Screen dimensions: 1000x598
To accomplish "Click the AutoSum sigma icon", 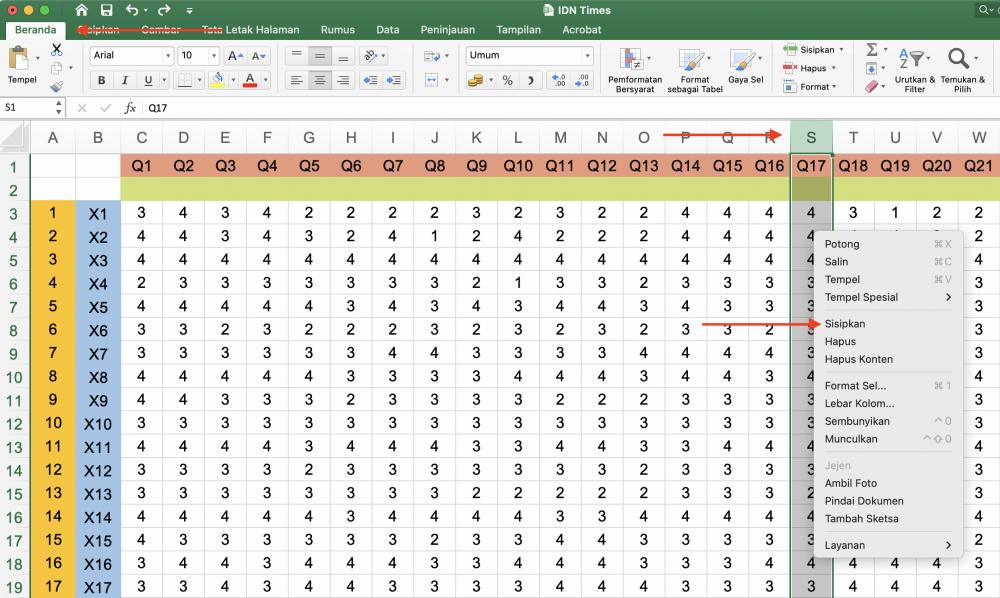I will pyautogui.click(x=871, y=48).
